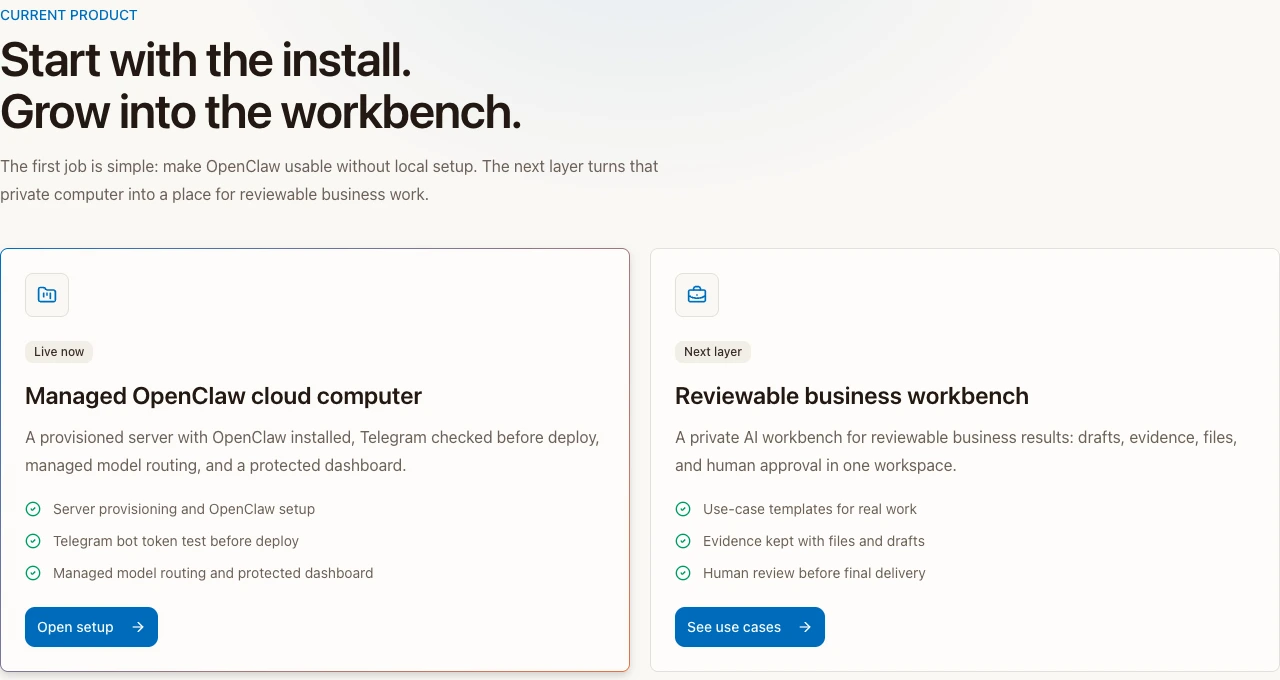1280x680 pixels.
Task: Click check icon beside Evidence kept with files
Action: pos(683,541)
